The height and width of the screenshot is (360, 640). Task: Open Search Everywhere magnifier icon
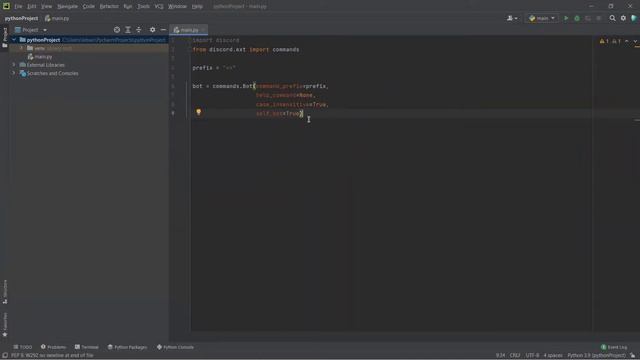tap(612, 18)
